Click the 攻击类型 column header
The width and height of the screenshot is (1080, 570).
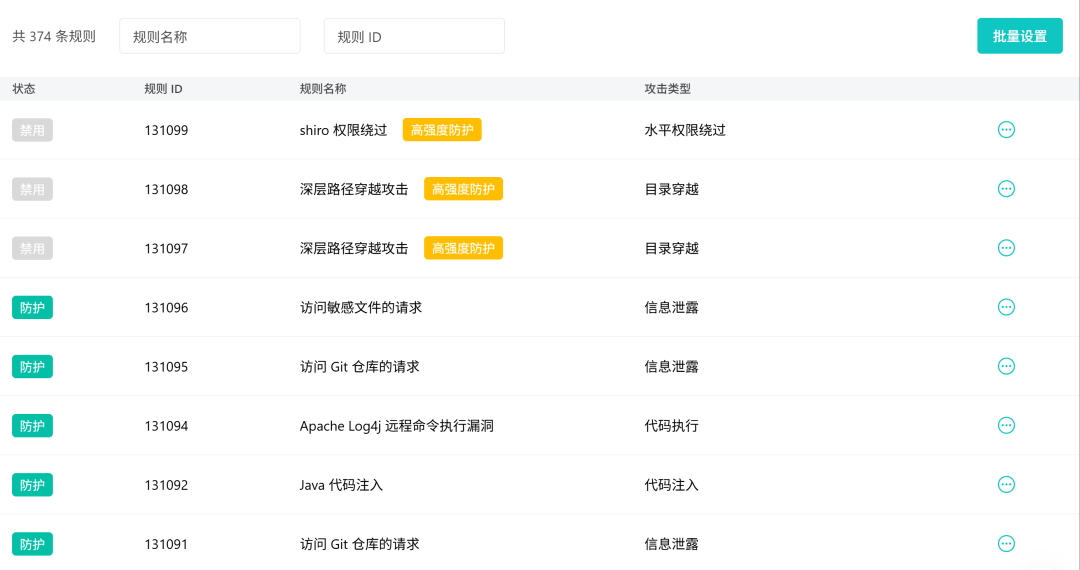(667, 89)
